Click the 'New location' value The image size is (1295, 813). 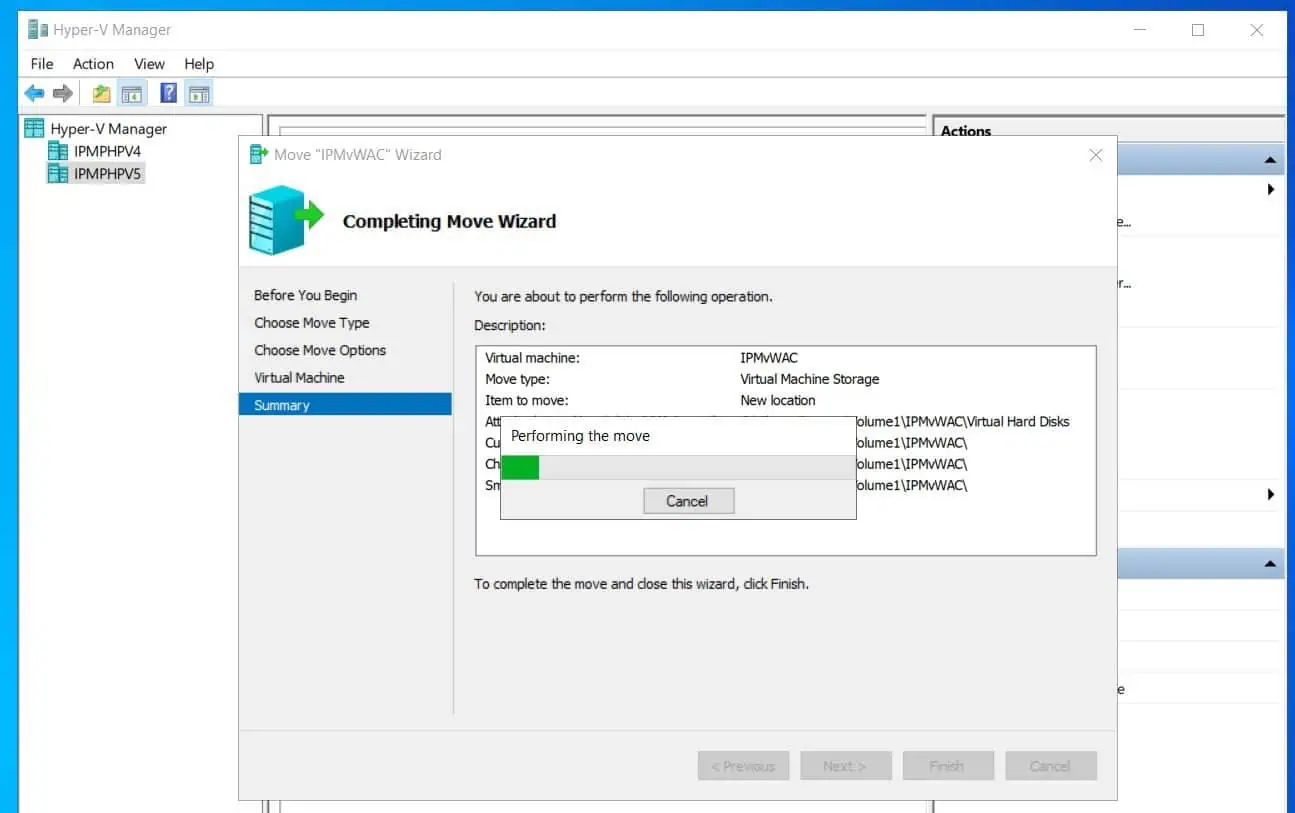778,400
